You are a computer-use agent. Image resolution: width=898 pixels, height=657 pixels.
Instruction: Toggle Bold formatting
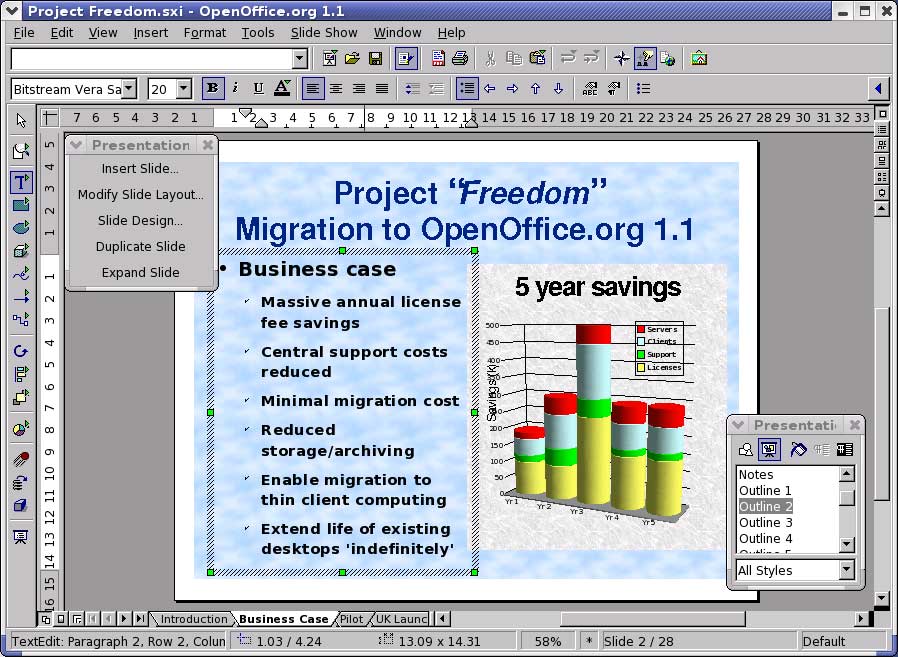212,89
